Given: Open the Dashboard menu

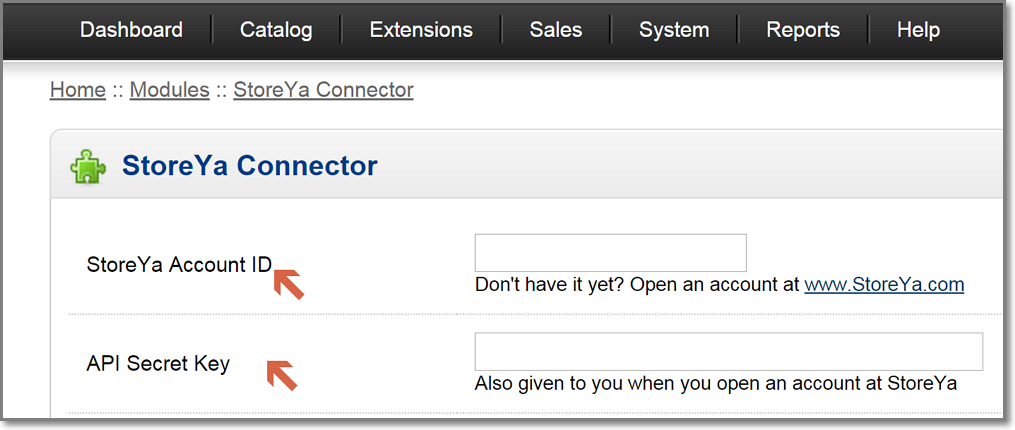Looking at the screenshot, I should pyautogui.click(x=131, y=30).
